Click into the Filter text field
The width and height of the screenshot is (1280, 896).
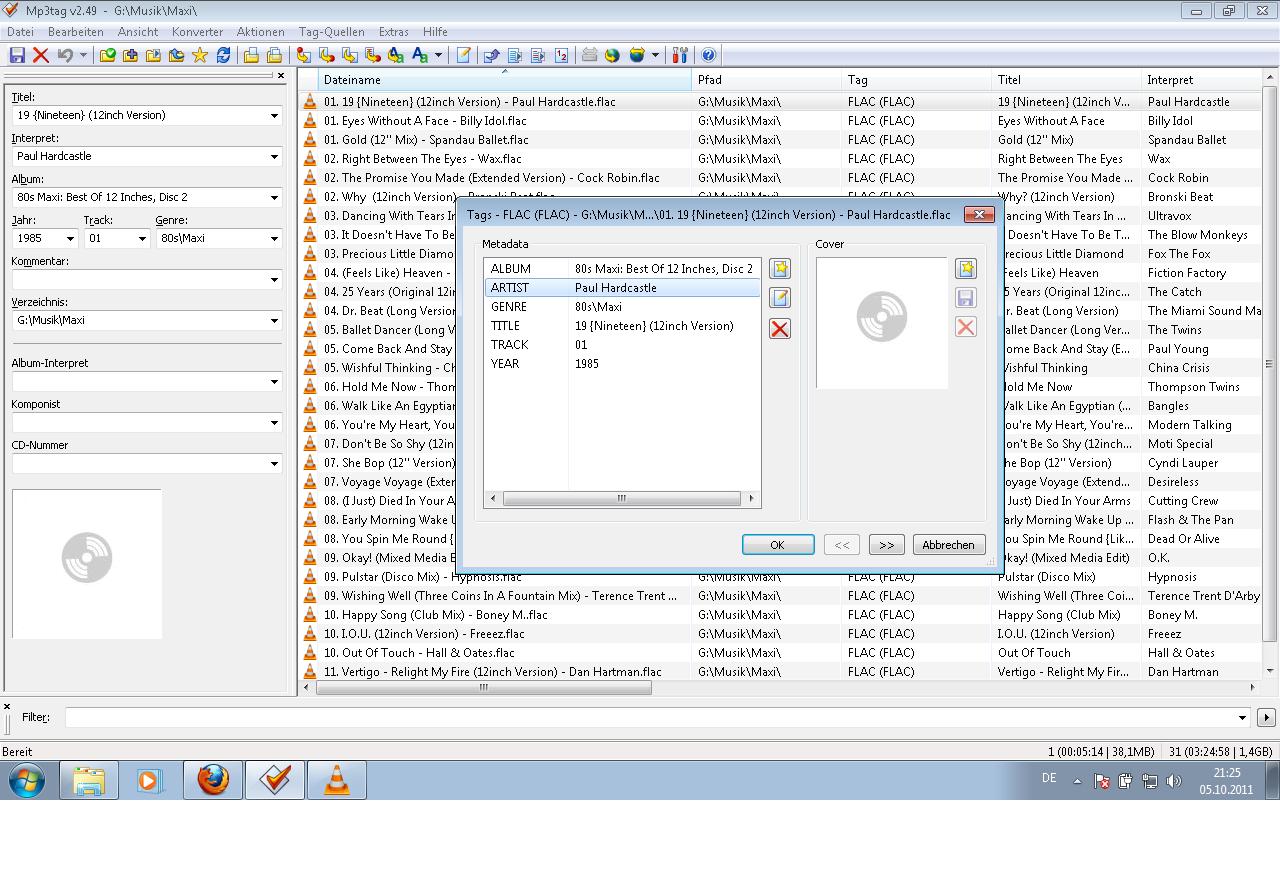pyautogui.click(x=650, y=717)
